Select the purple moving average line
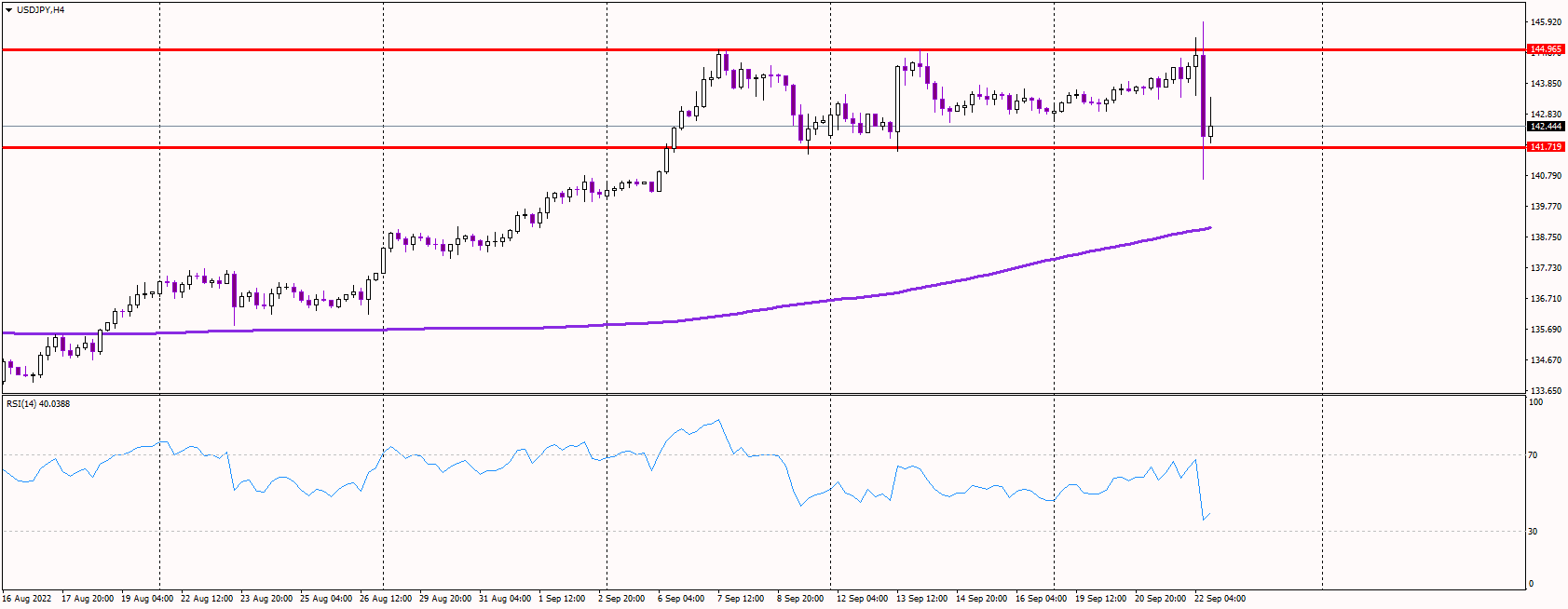Viewport: 1568px width, 609px height. [606, 324]
